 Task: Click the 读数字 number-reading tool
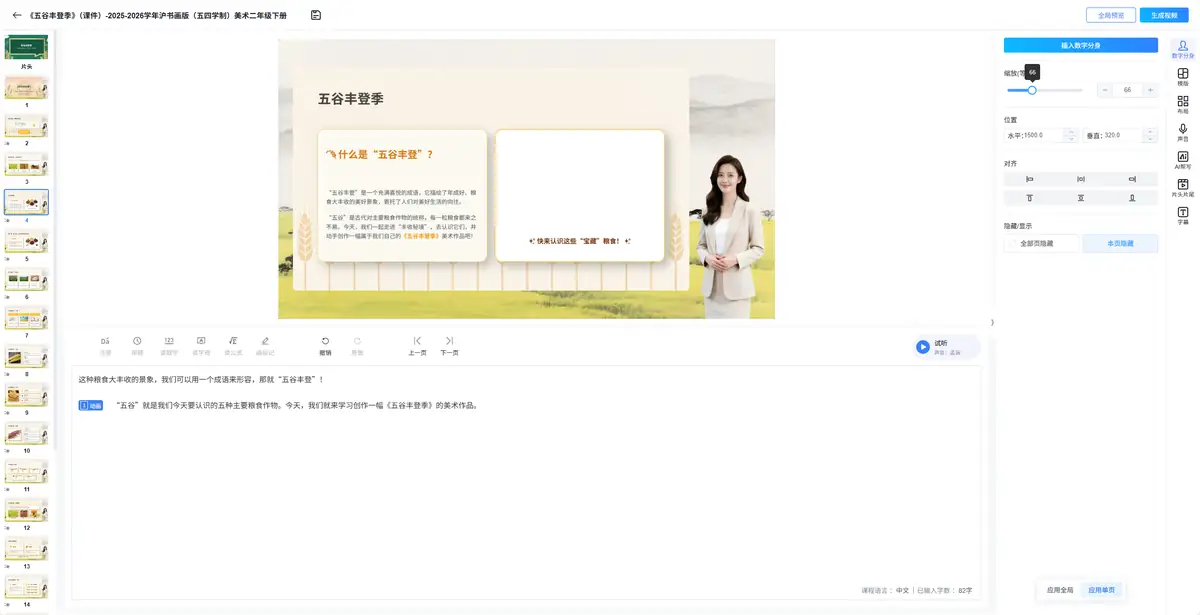click(x=169, y=346)
